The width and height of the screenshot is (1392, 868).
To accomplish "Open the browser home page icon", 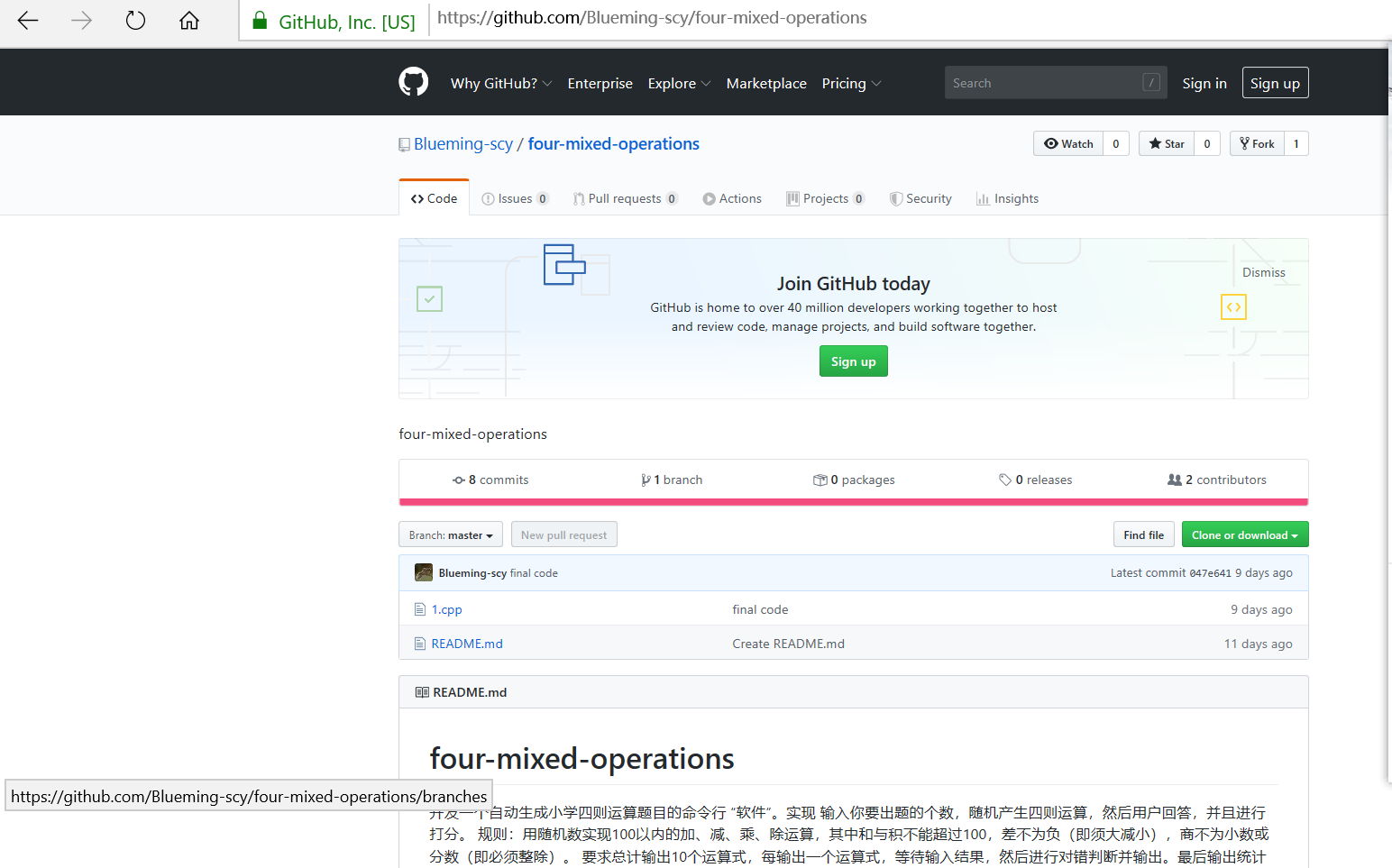I will tap(189, 20).
